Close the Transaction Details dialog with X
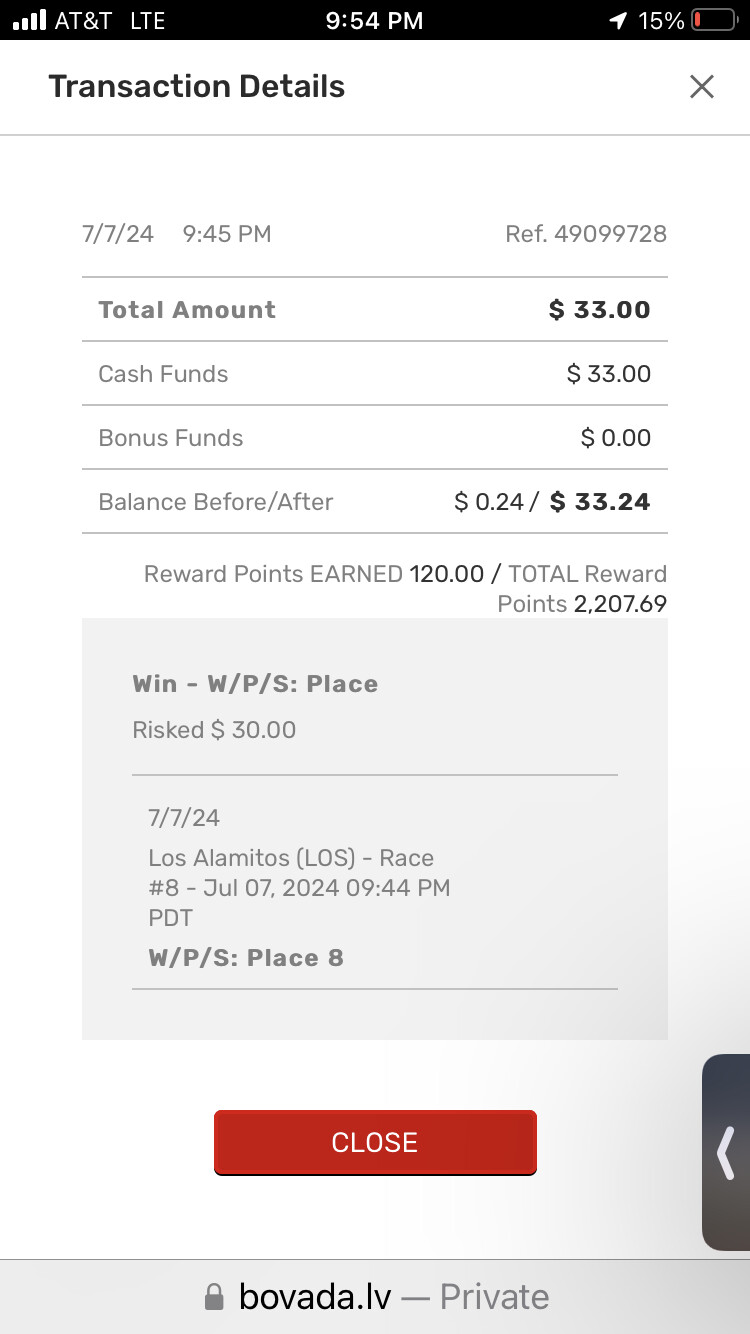The width and height of the screenshot is (750, 1334). coord(702,87)
